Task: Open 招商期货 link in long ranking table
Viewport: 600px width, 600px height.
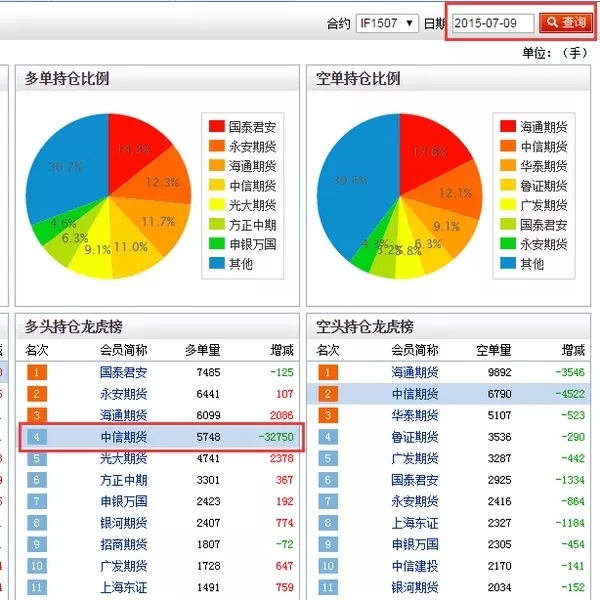Action: tap(124, 544)
